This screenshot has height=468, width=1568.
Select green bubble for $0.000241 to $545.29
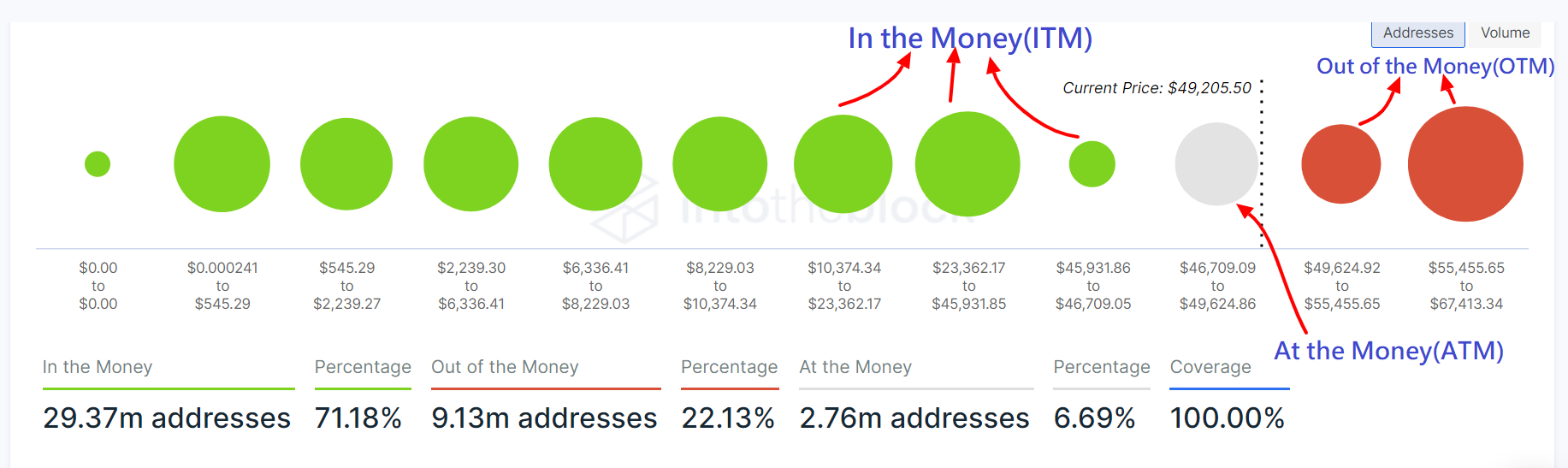[222, 163]
